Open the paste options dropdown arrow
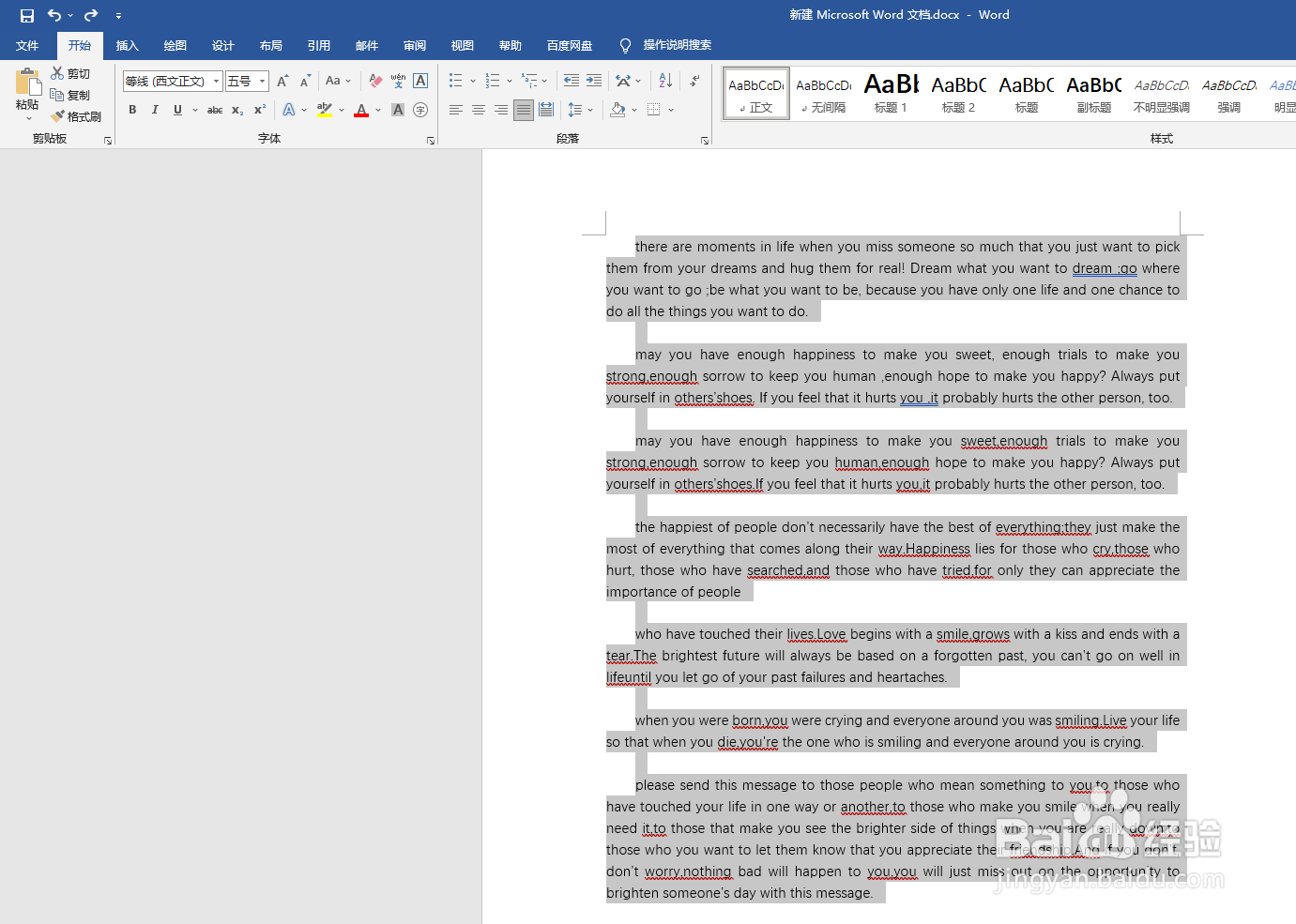 coord(28,119)
